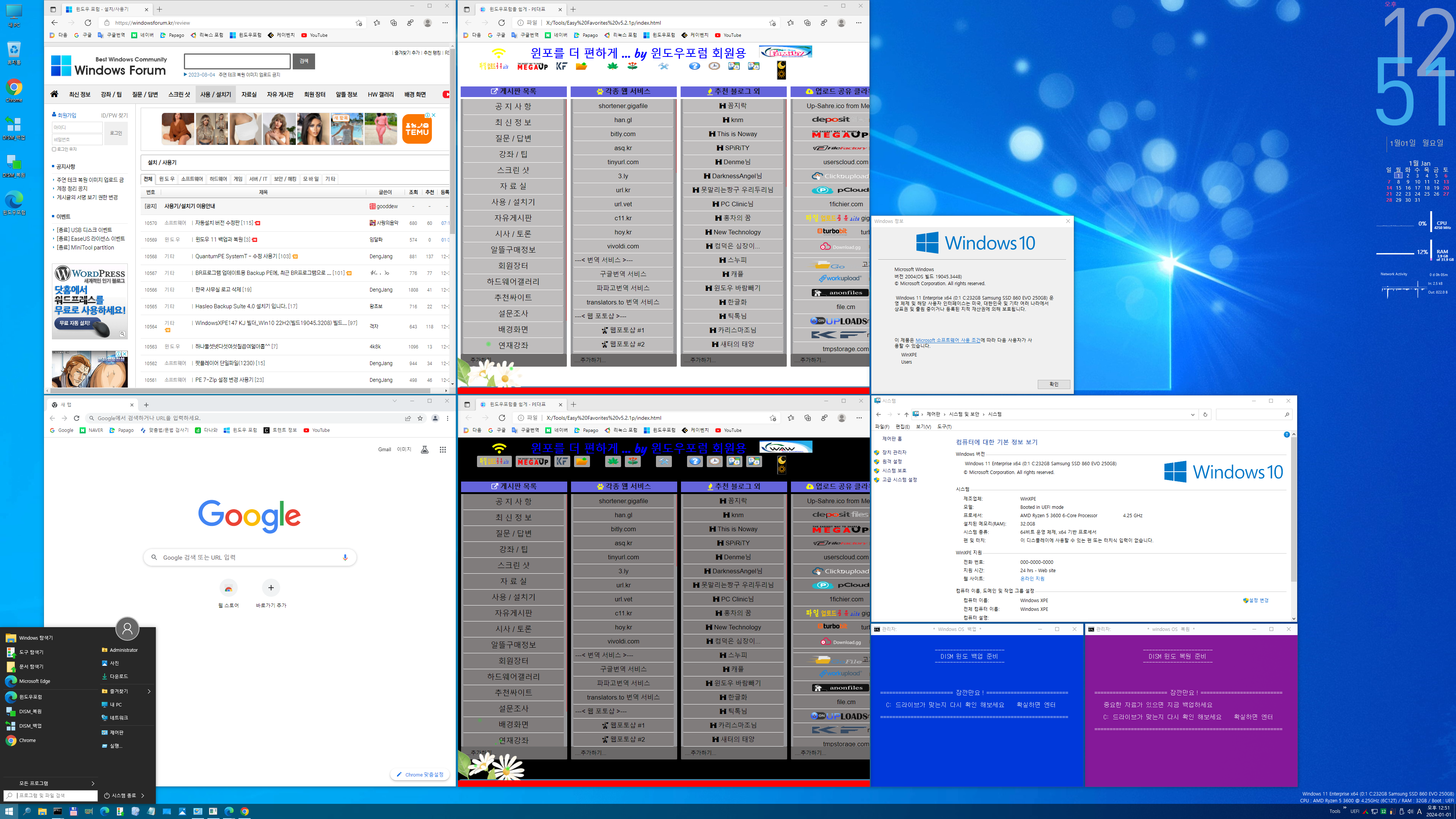Click wrench tools icon in light-theme favorites page
The width and height of the screenshot is (1456, 819).
664,66
